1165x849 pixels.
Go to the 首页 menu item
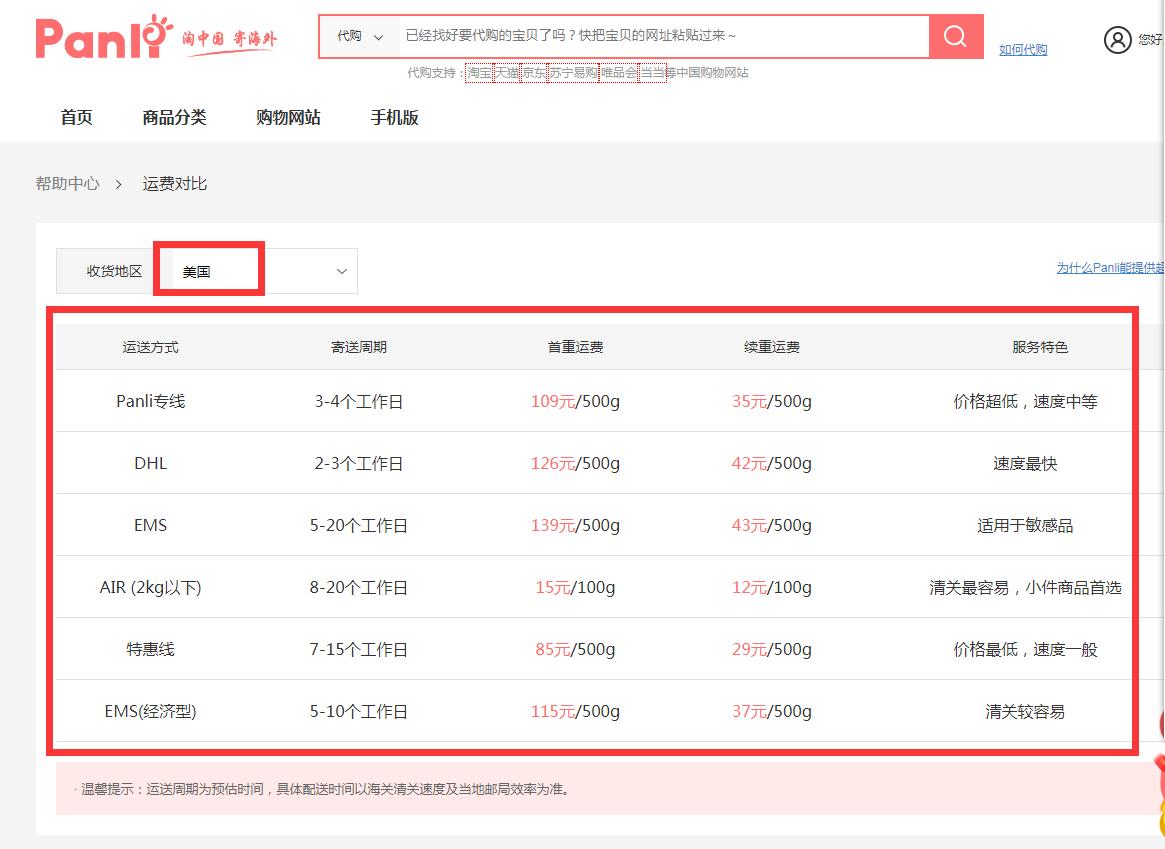75,117
